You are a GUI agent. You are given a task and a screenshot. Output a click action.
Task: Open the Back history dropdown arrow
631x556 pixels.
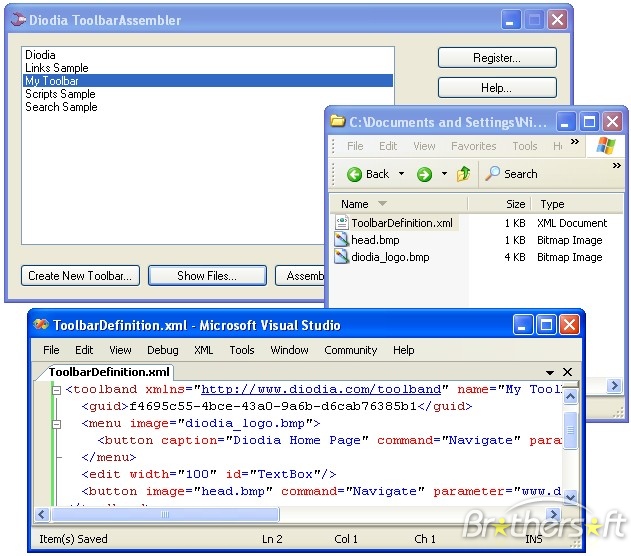coord(401,174)
